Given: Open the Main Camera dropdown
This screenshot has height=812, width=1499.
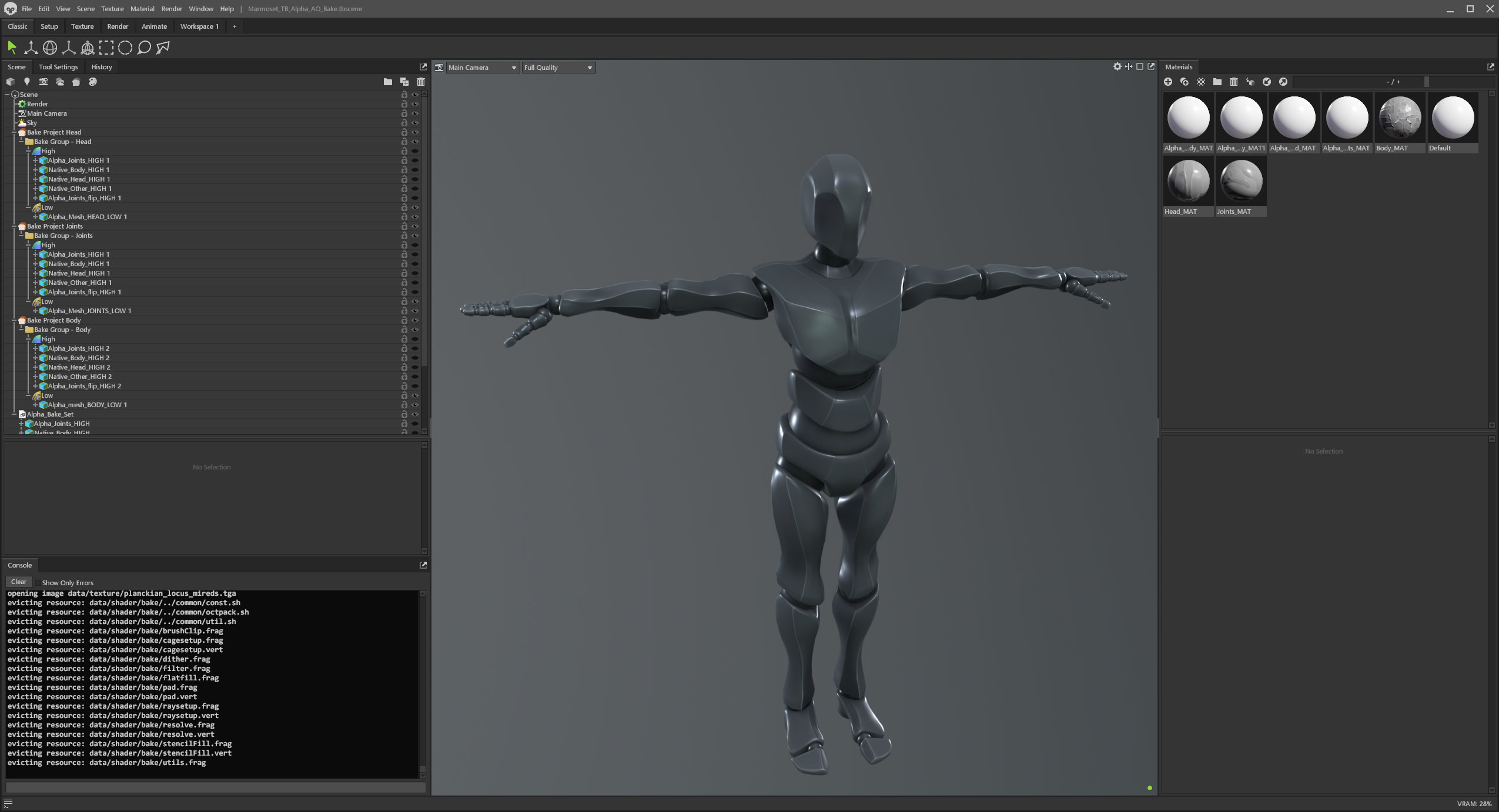Looking at the screenshot, I should pyautogui.click(x=482, y=68).
